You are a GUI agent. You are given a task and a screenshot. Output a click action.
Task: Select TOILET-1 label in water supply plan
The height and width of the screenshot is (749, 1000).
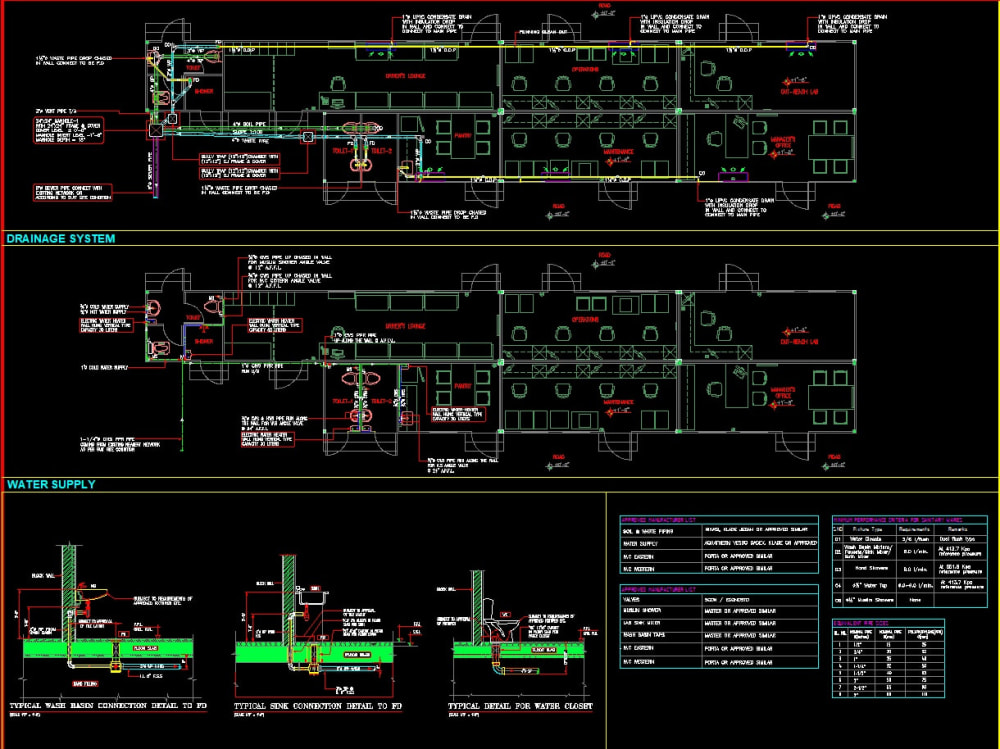click(342, 401)
